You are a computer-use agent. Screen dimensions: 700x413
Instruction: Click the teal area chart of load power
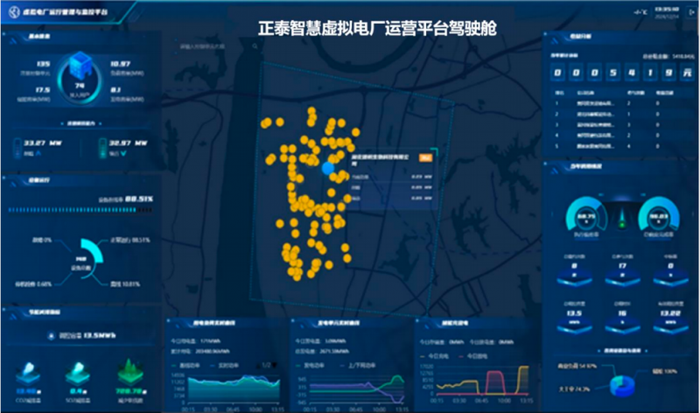point(234,388)
